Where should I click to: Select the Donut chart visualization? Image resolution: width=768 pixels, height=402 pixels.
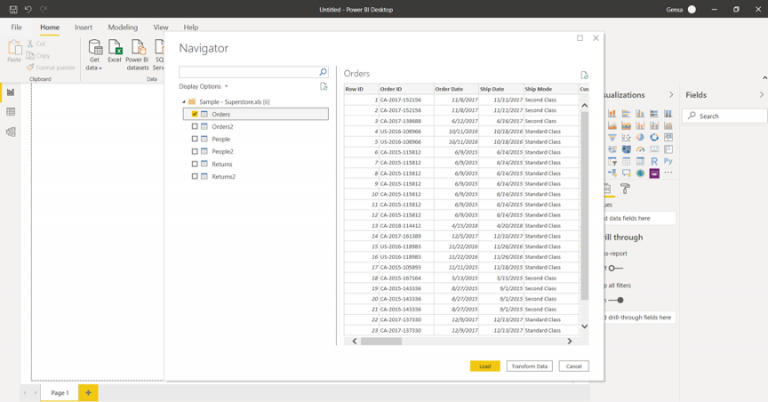(654, 138)
